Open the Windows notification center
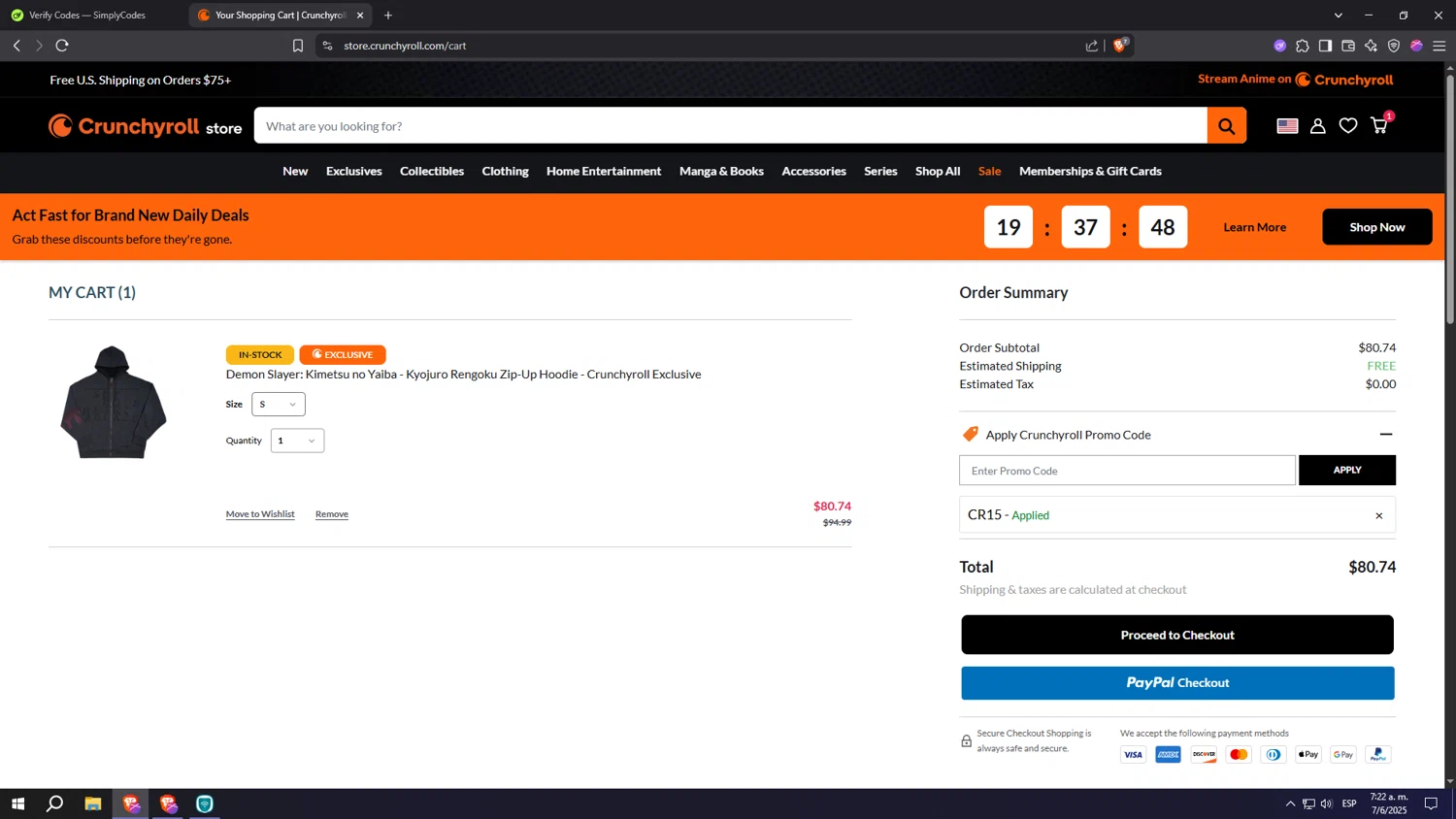Viewport: 1456px width, 819px height. [1431, 803]
